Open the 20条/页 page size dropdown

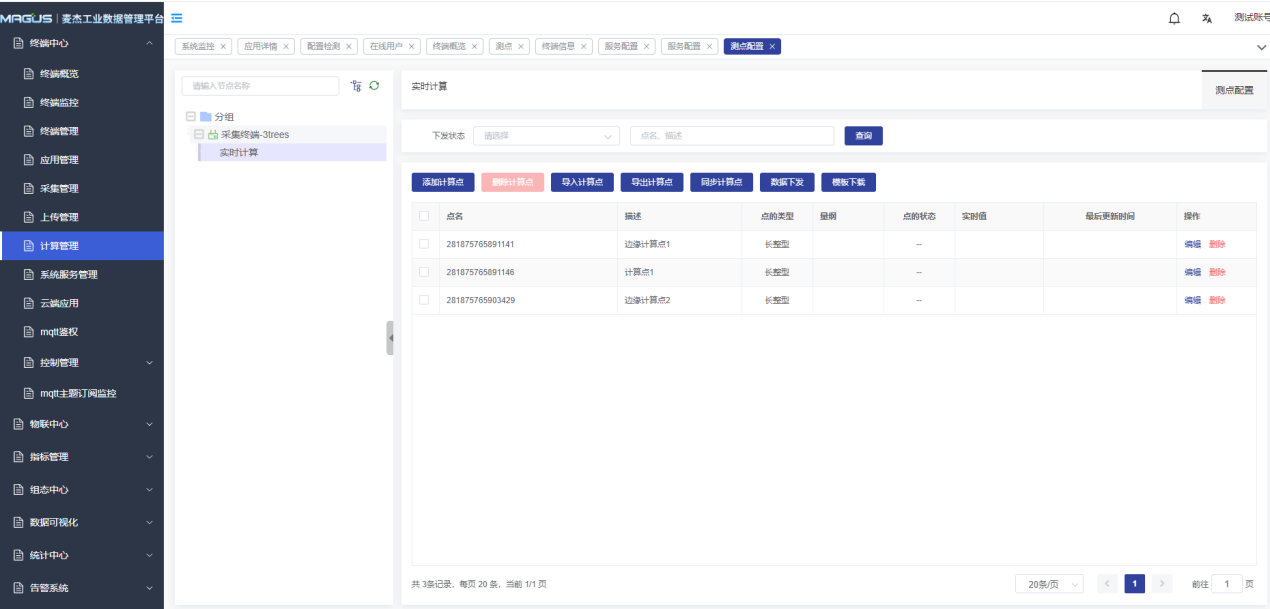(1048, 584)
